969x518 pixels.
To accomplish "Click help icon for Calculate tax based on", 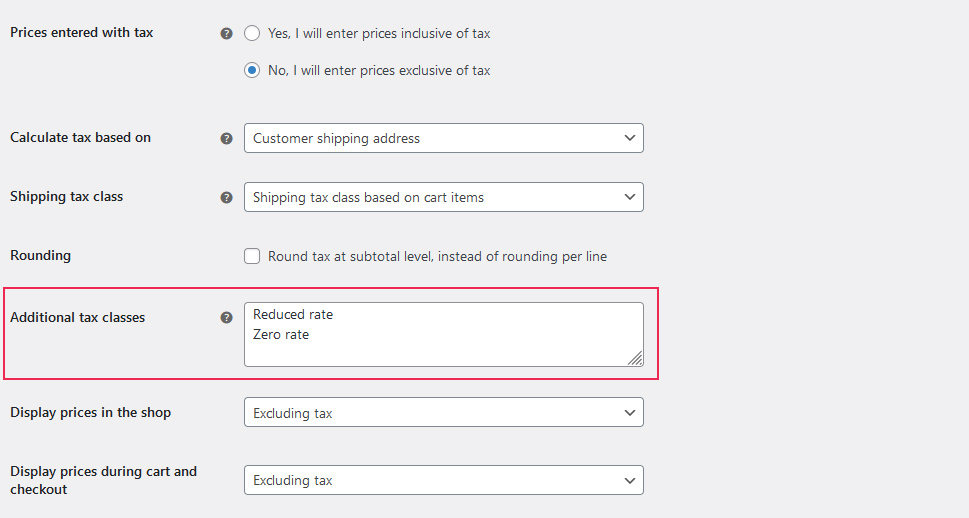I will coord(226,138).
